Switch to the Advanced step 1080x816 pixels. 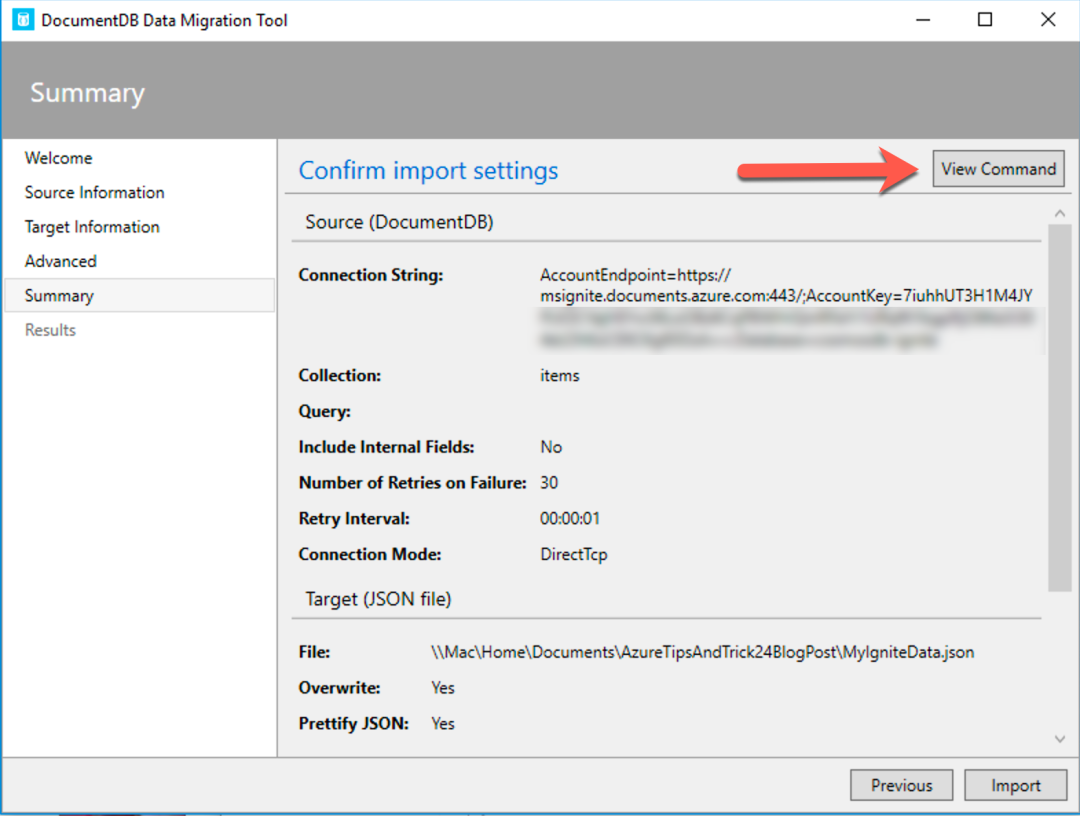tap(61, 261)
